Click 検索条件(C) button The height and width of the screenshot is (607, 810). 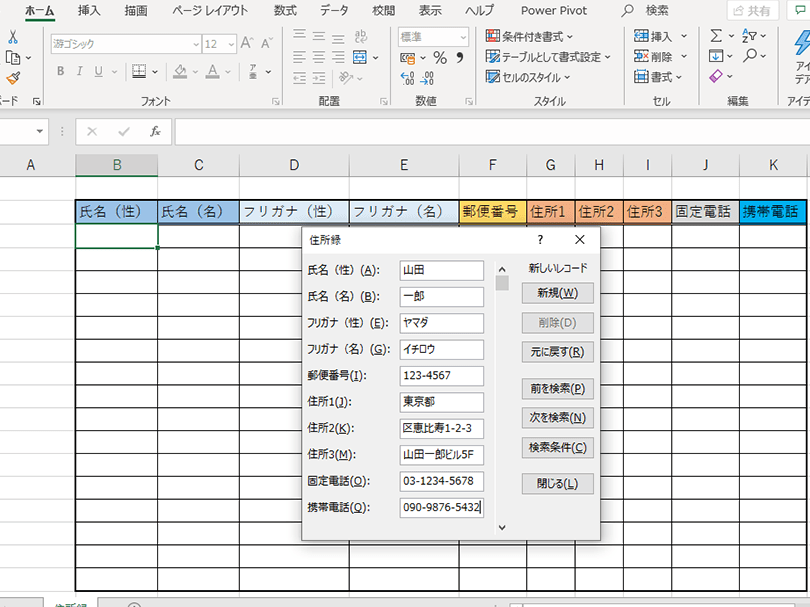click(x=557, y=447)
